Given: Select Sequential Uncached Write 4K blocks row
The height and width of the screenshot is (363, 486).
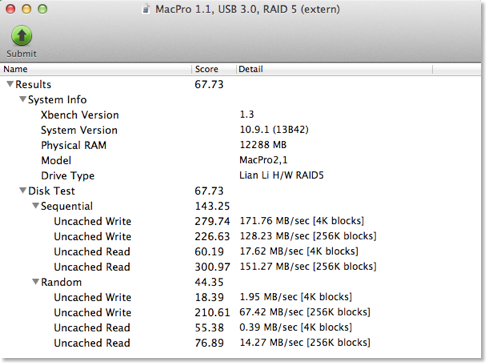Looking at the screenshot, I should click(240, 221).
